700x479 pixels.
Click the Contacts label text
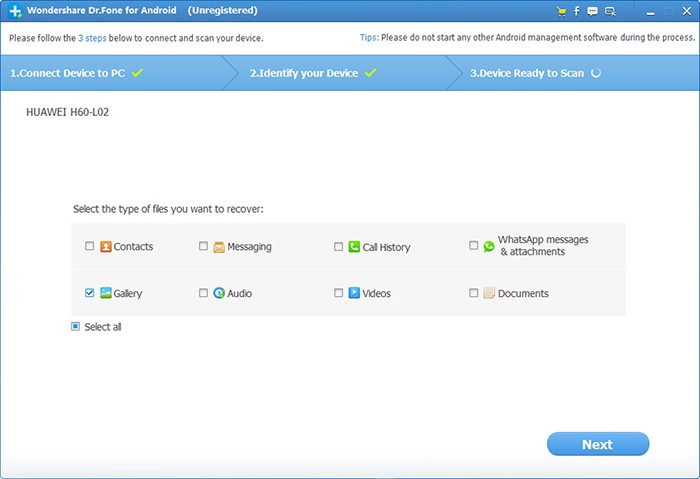[x=133, y=246]
